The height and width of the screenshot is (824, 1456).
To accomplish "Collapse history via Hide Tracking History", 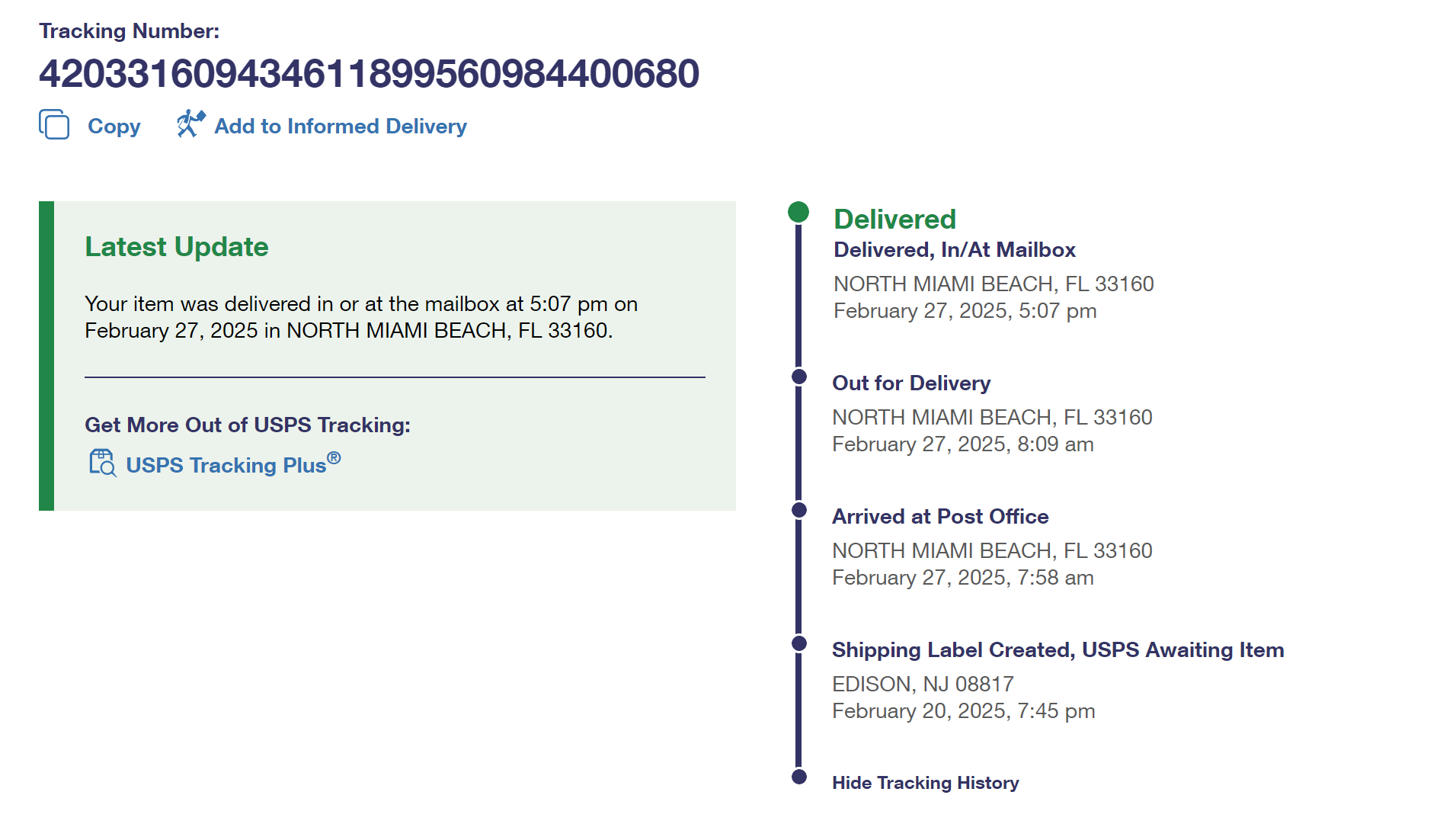I will 925,783.
